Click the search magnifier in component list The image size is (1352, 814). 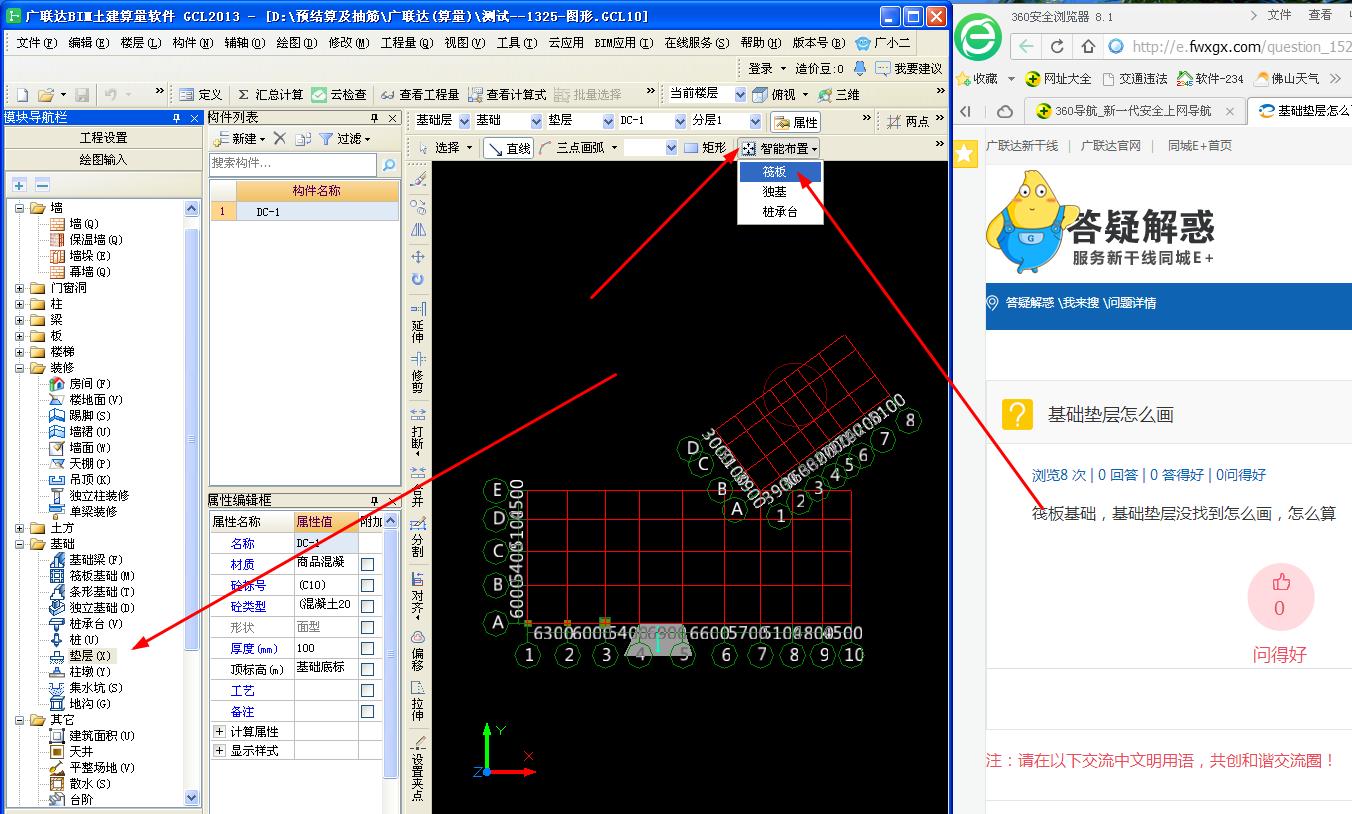point(389,164)
